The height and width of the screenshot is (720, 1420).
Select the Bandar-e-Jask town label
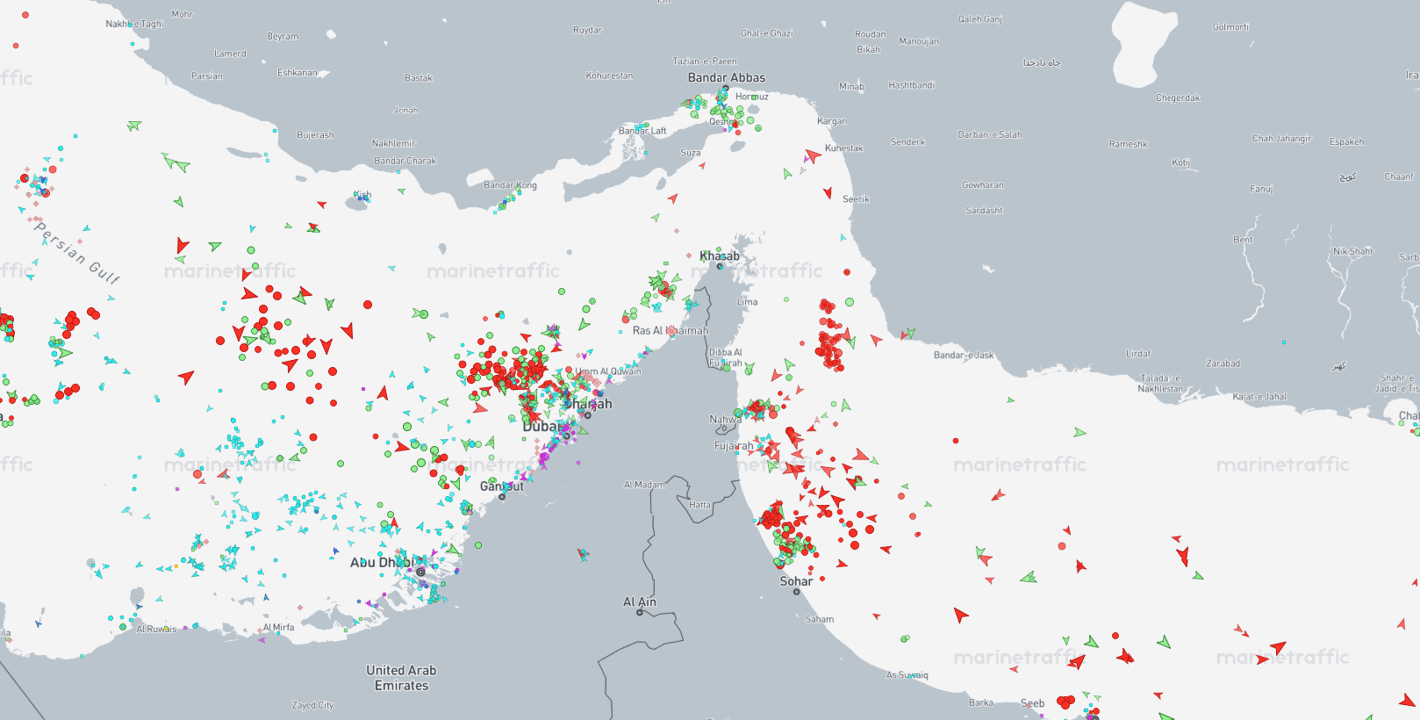pos(964,355)
